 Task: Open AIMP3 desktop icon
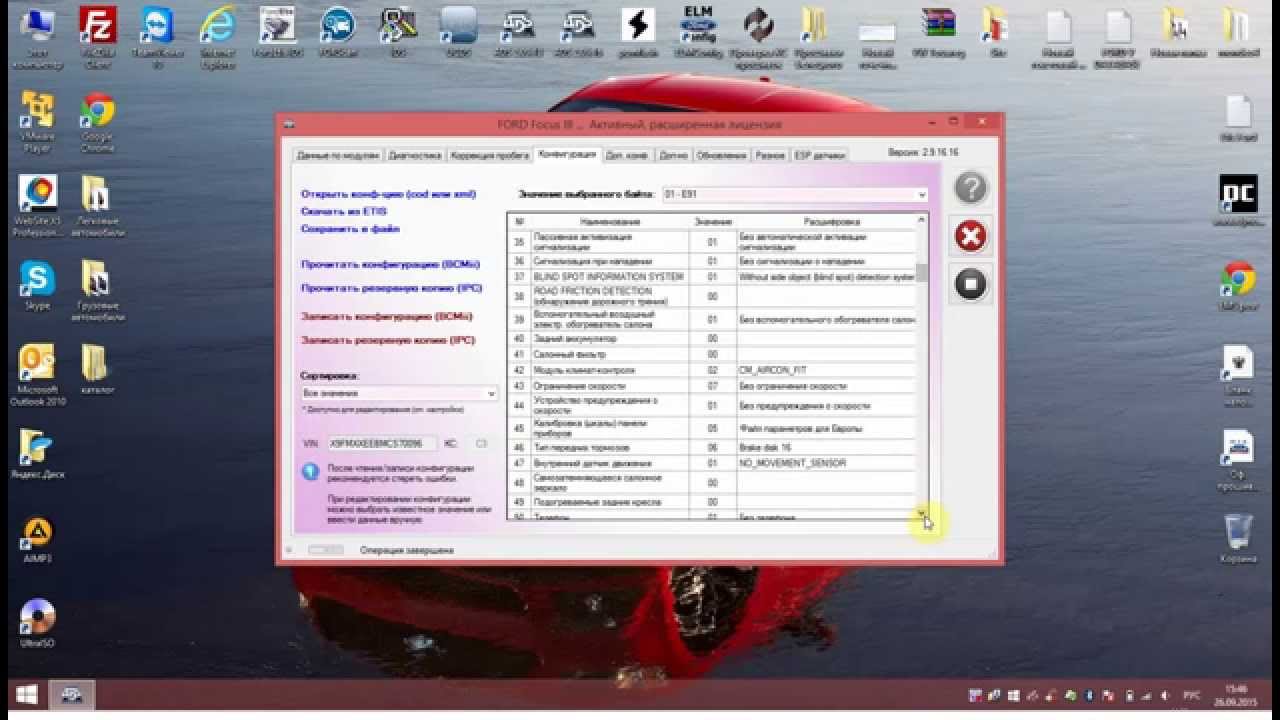(x=38, y=540)
